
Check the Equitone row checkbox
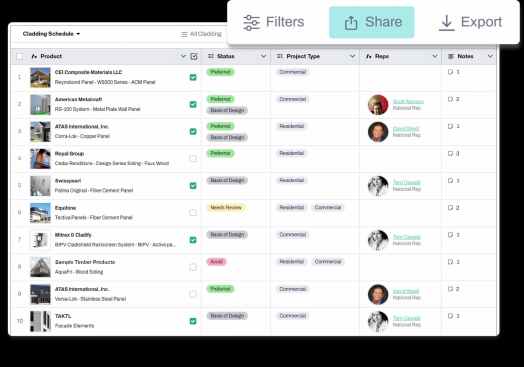[x=193, y=213]
